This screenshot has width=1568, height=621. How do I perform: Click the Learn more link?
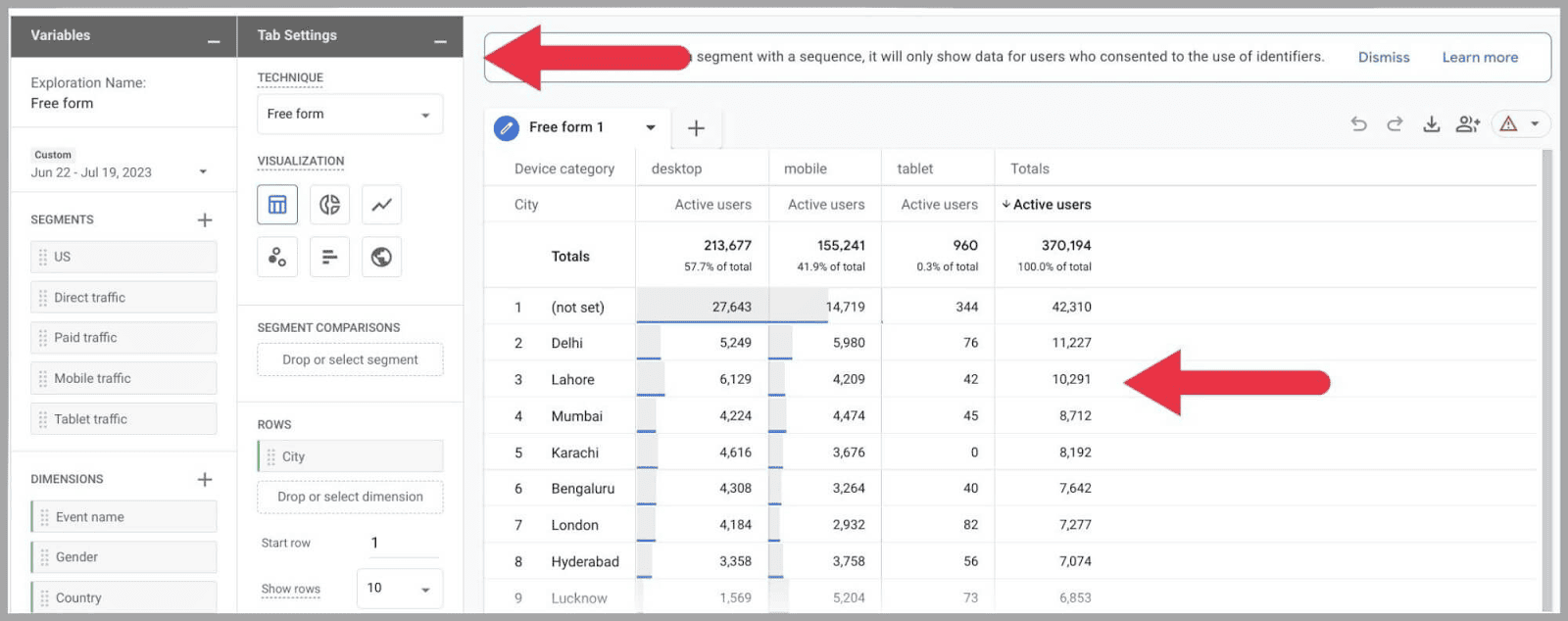click(x=1479, y=58)
